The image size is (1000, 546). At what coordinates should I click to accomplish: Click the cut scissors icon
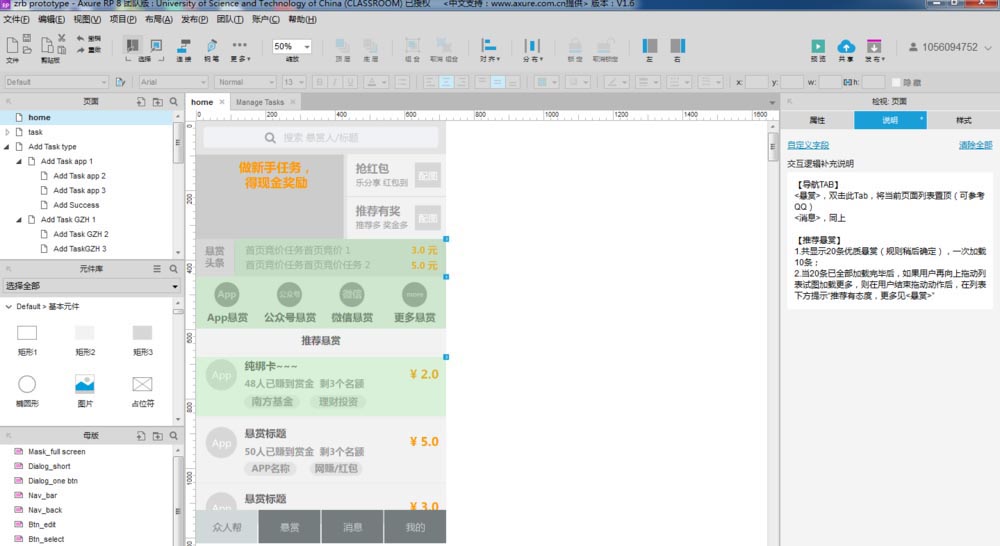point(62,38)
